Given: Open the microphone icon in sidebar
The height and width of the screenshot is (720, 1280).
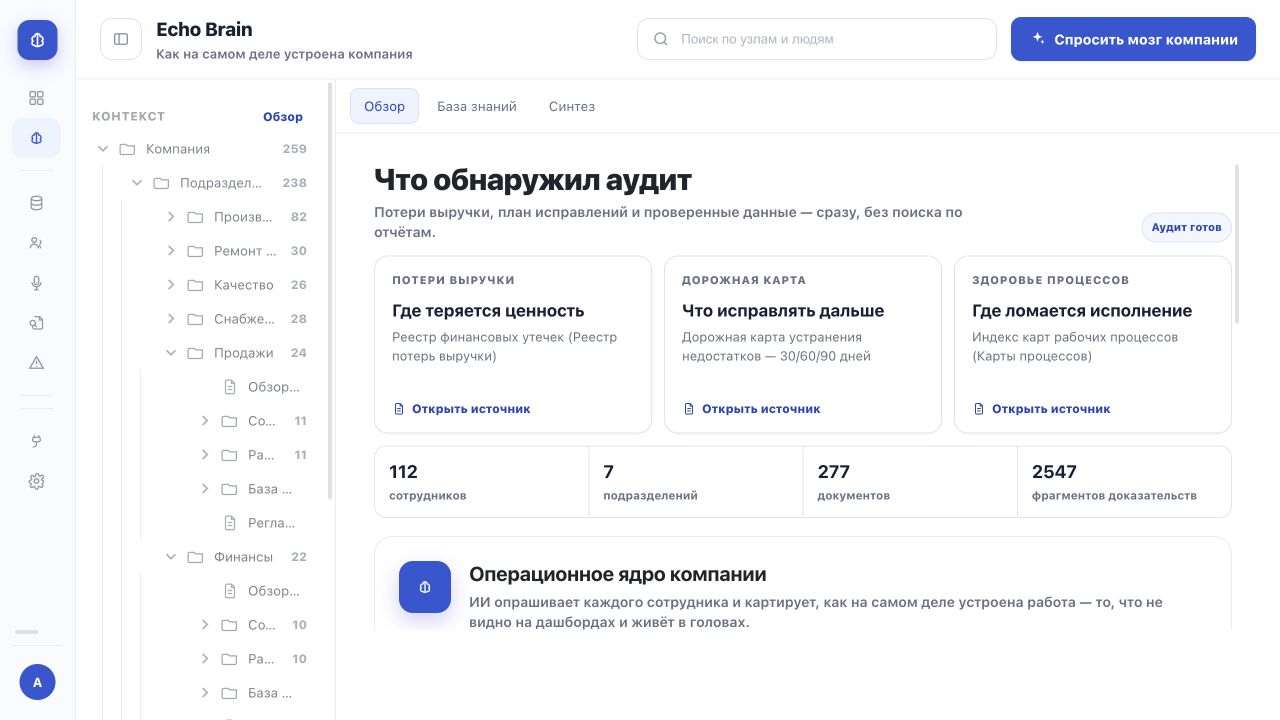Looking at the screenshot, I should pyautogui.click(x=37, y=283).
